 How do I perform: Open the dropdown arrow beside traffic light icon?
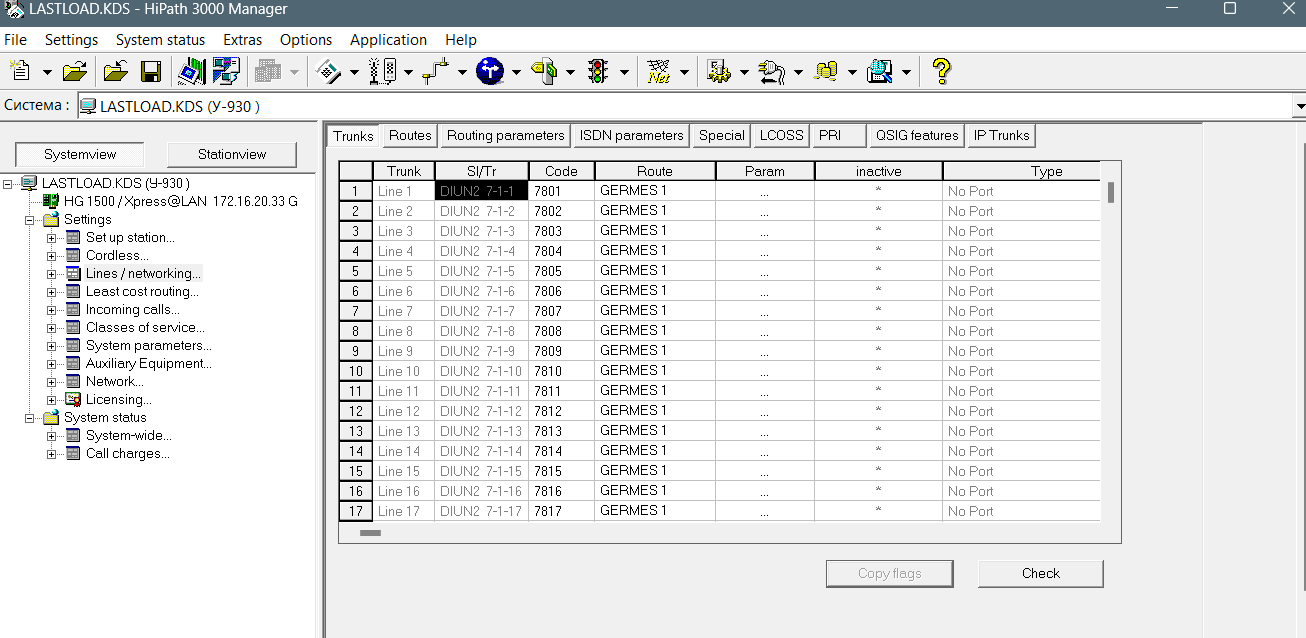[624, 72]
